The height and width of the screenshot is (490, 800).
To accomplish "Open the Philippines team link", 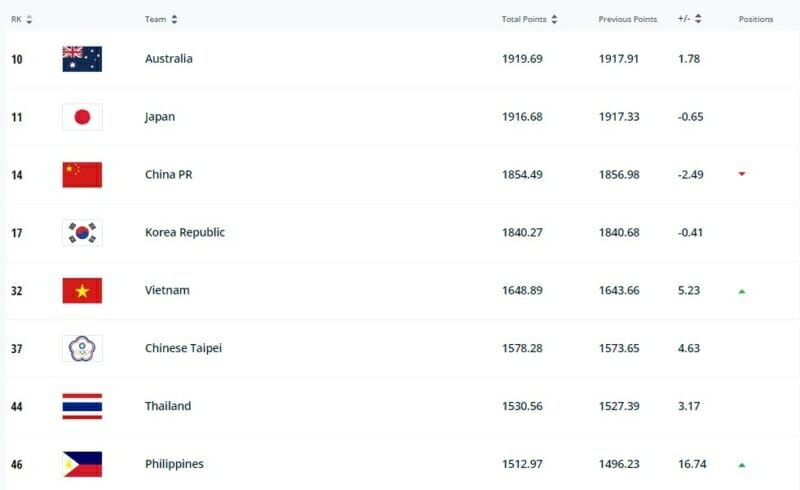I will pos(174,464).
